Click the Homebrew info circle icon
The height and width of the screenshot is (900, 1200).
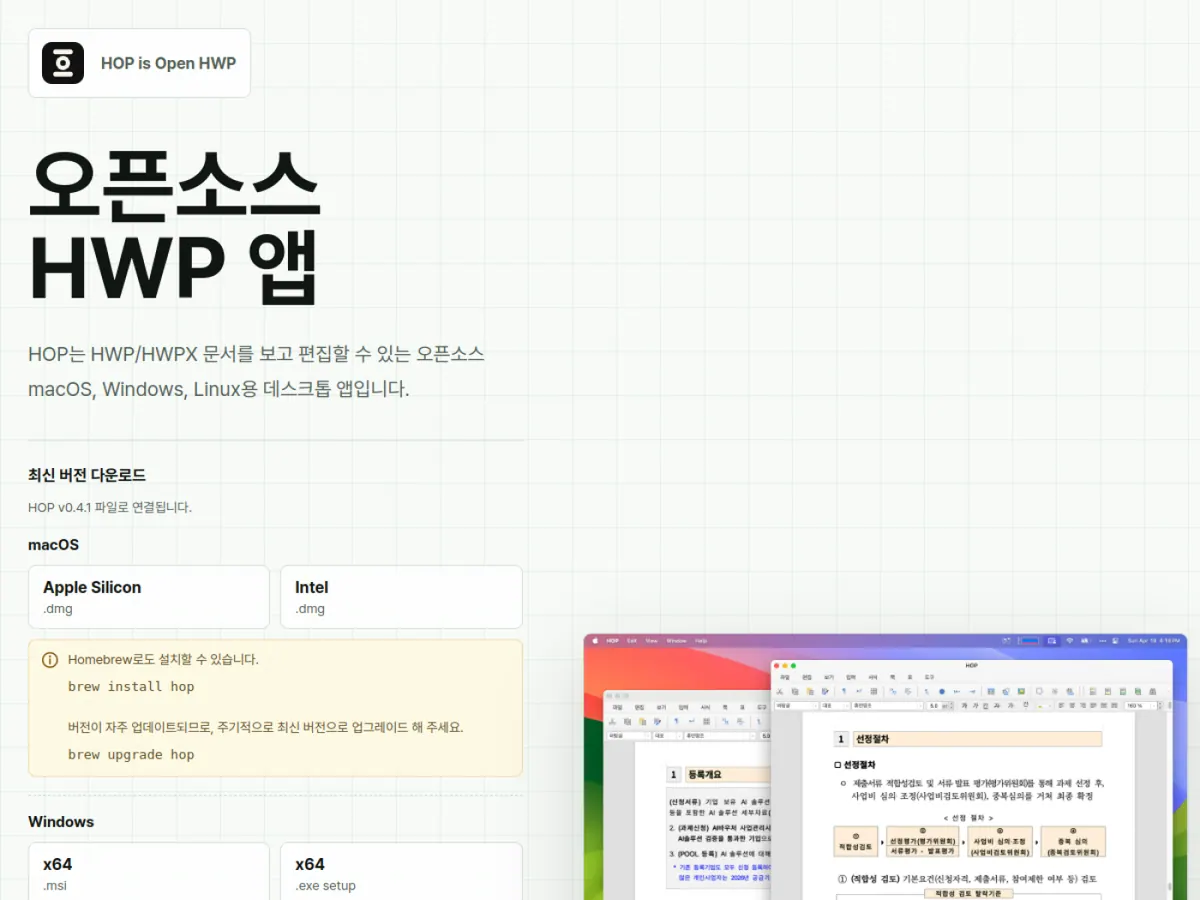(x=50, y=660)
